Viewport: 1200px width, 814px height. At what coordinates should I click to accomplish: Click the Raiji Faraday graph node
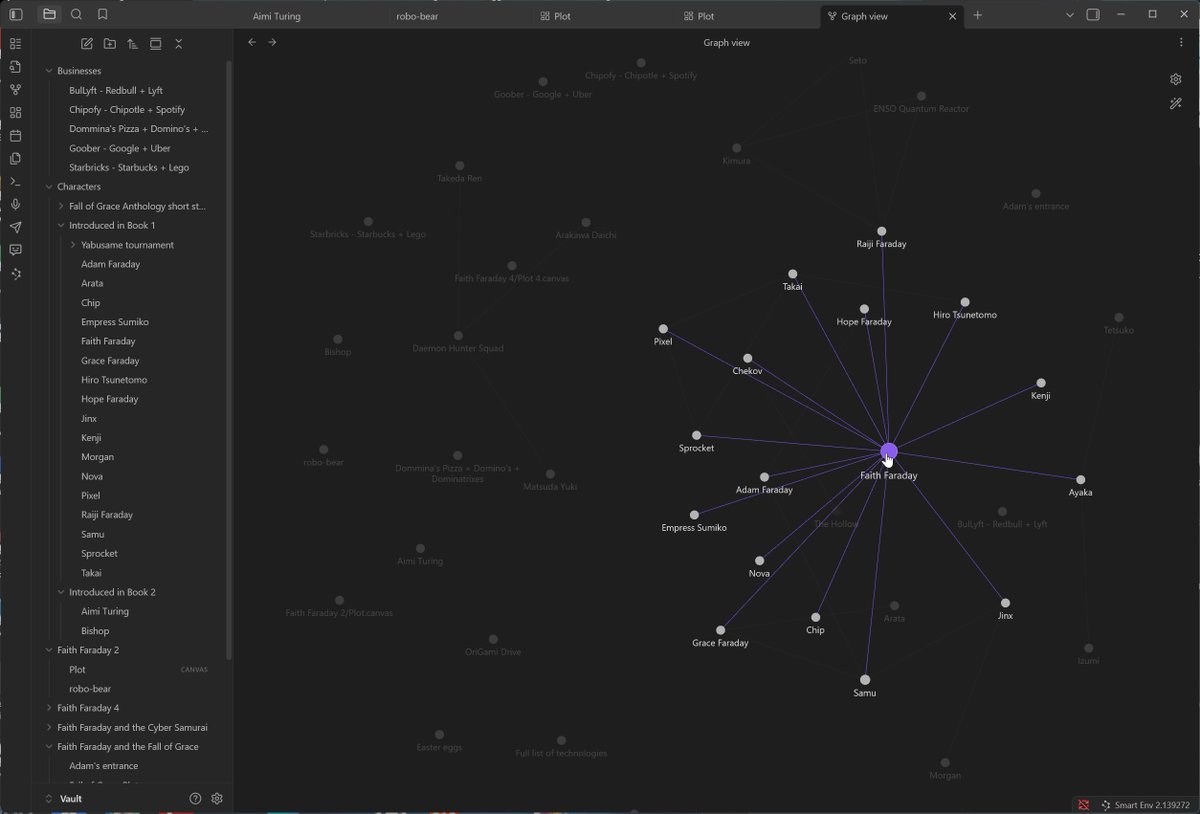tap(881, 231)
